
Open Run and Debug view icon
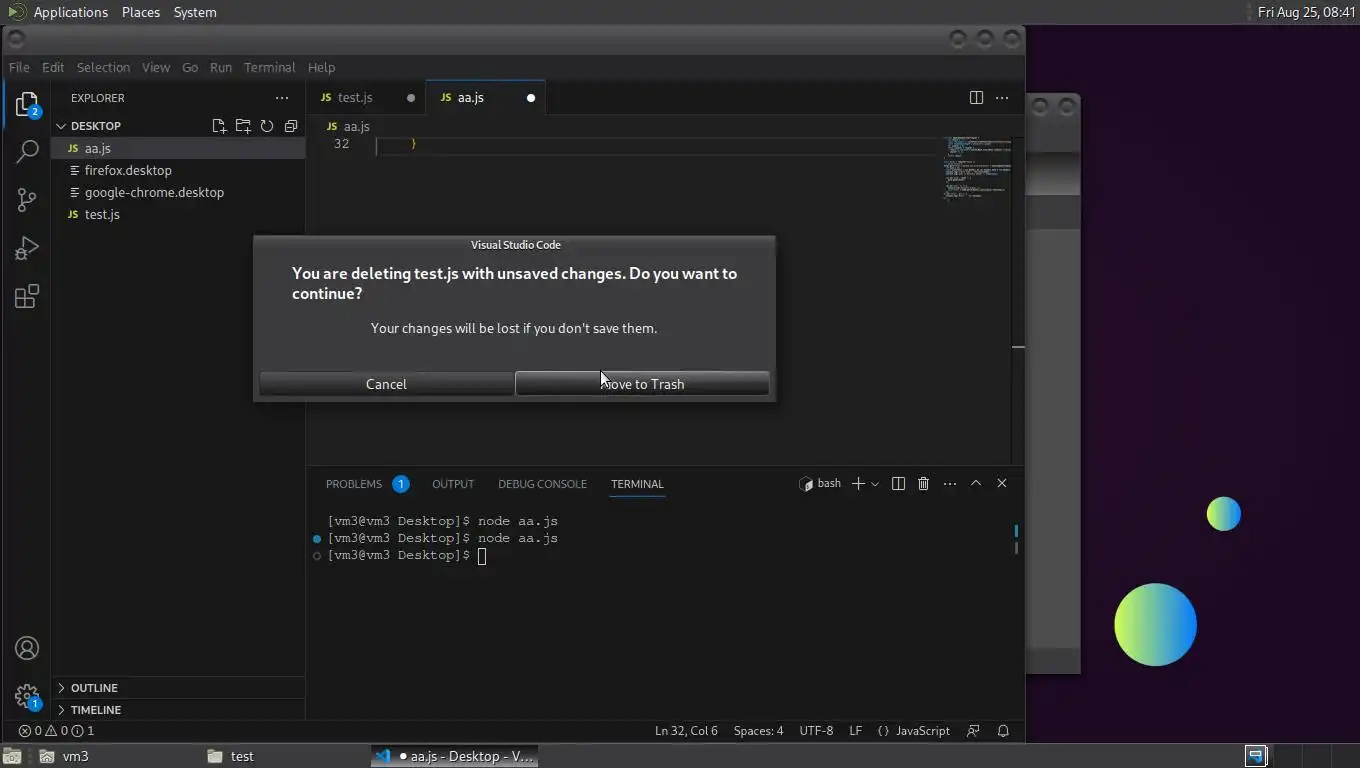pyautogui.click(x=27, y=248)
